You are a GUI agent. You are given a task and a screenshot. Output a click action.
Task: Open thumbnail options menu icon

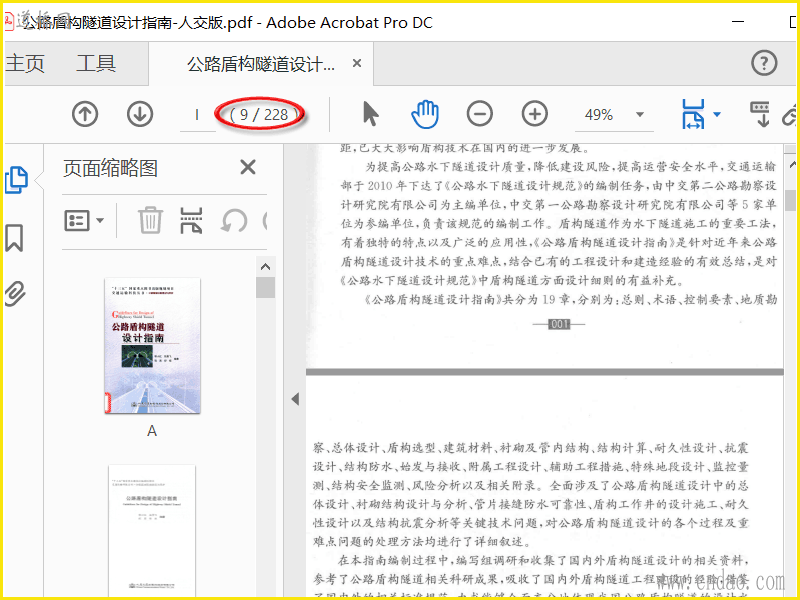click(84, 221)
